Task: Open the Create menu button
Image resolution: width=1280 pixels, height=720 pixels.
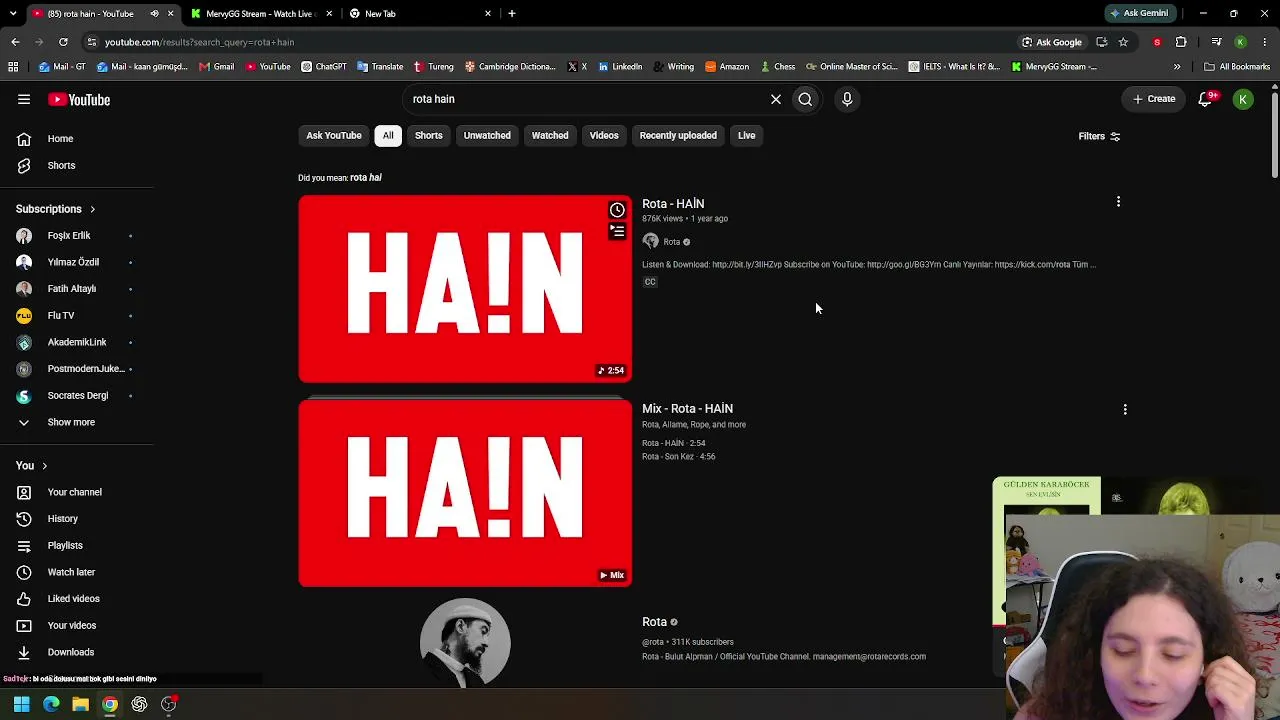Action: tap(1154, 99)
